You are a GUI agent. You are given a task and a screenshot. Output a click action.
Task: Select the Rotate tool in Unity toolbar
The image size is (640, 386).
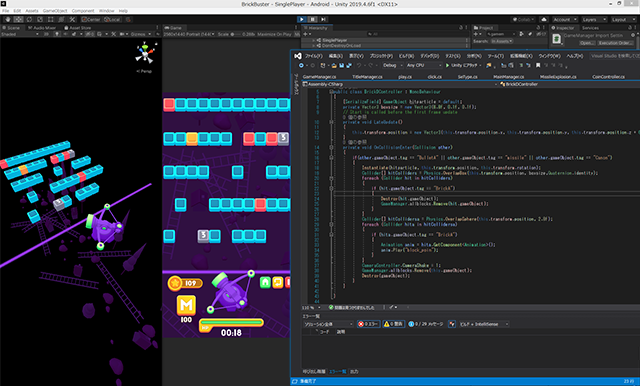tap(29, 19)
